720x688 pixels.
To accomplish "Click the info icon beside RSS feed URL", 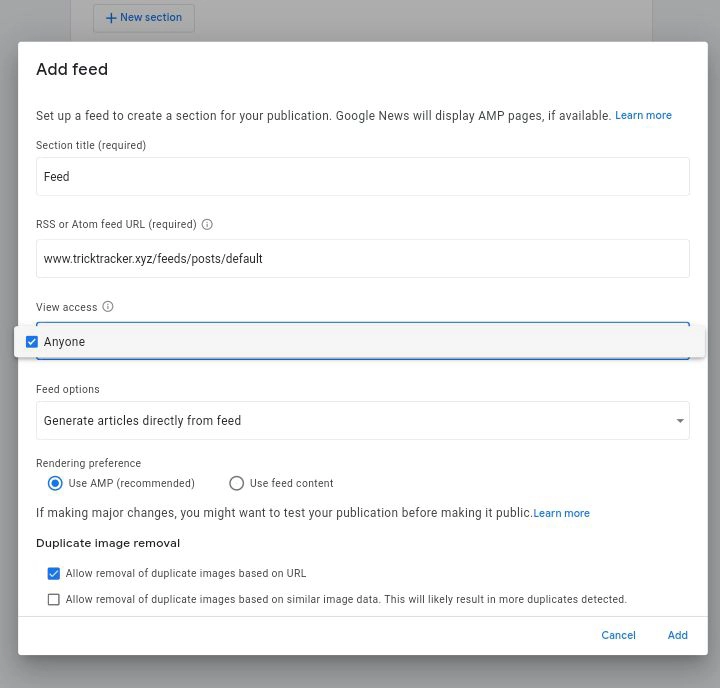I will pyautogui.click(x=207, y=225).
